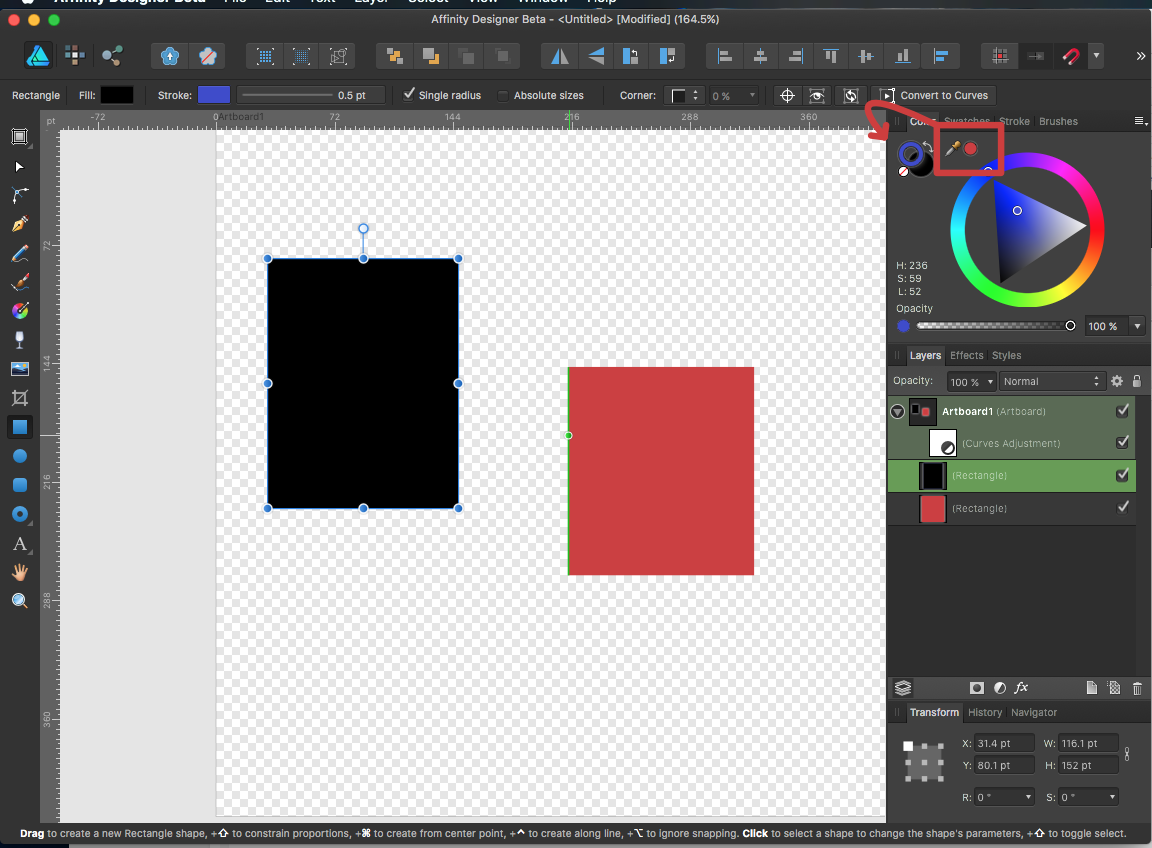1152x848 pixels.
Task: Select the View hand tool
Action: click(20, 572)
